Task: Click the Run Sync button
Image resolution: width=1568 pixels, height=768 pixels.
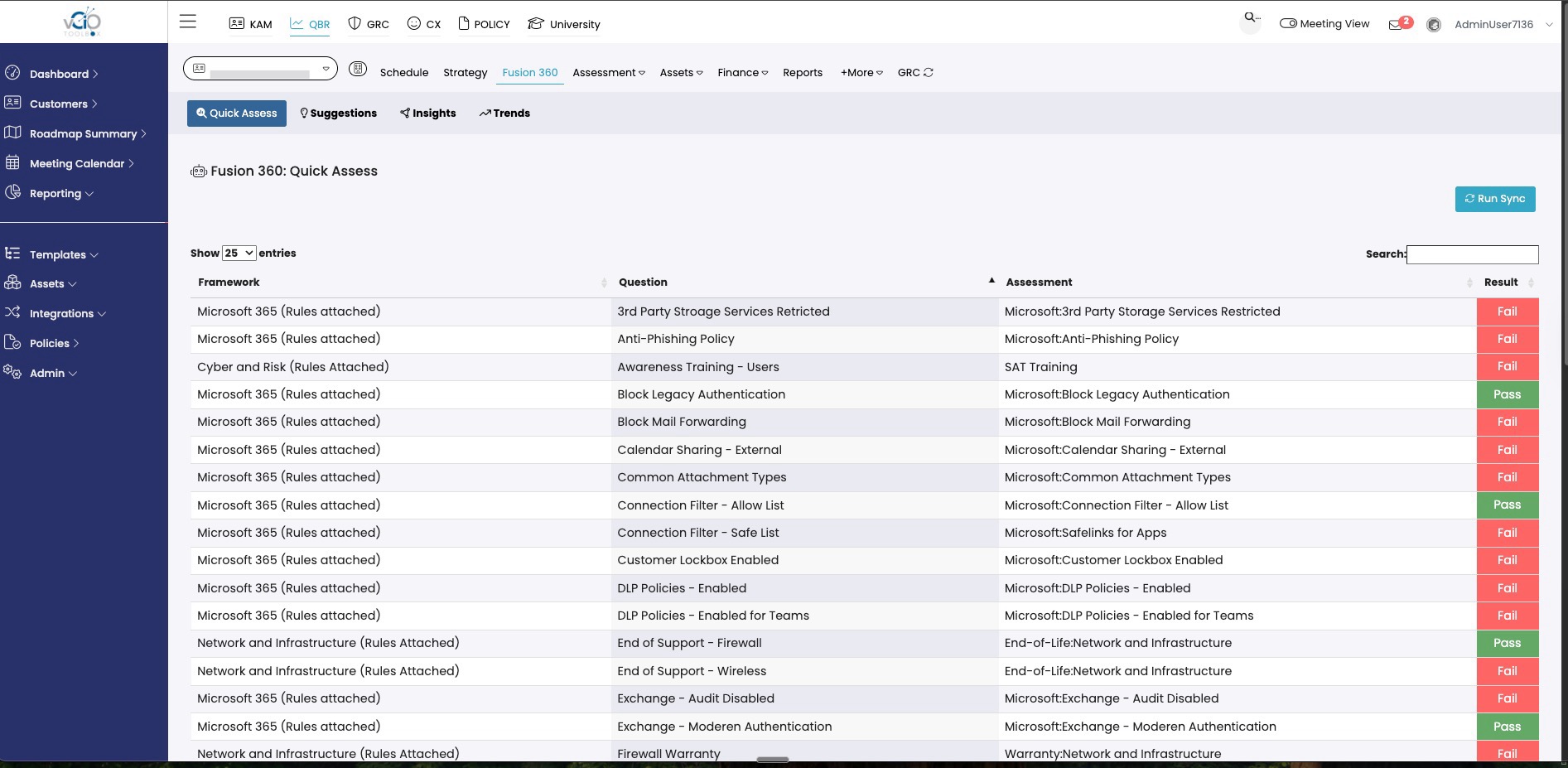Action: (1495, 199)
